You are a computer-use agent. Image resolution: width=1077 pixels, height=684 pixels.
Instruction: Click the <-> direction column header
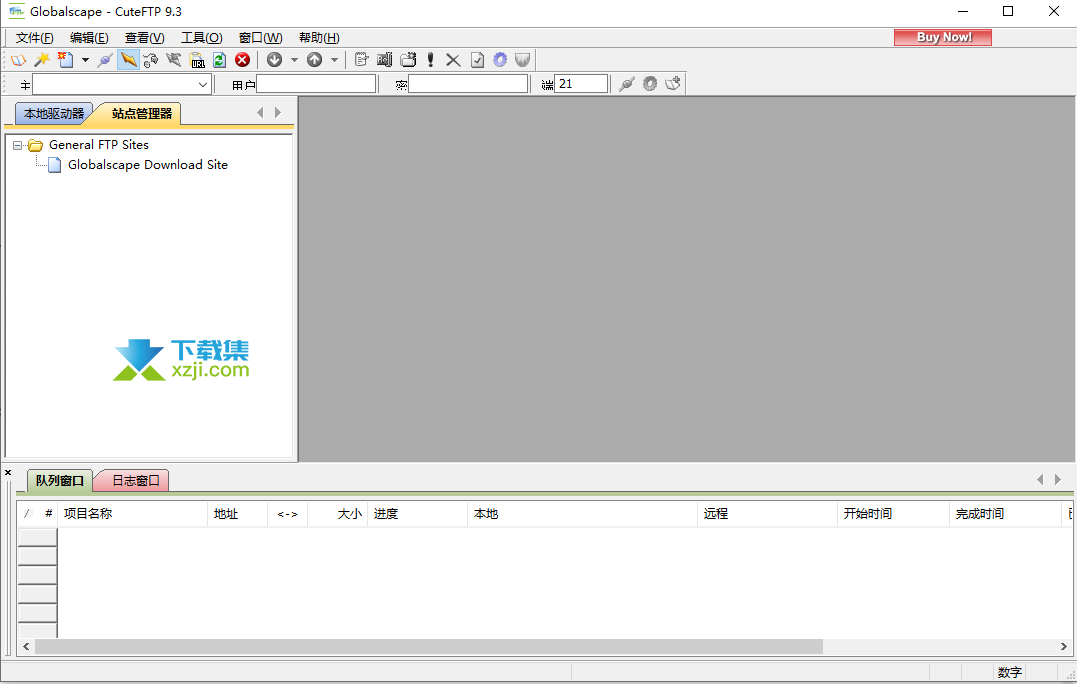pyautogui.click(x=288, y=514)
